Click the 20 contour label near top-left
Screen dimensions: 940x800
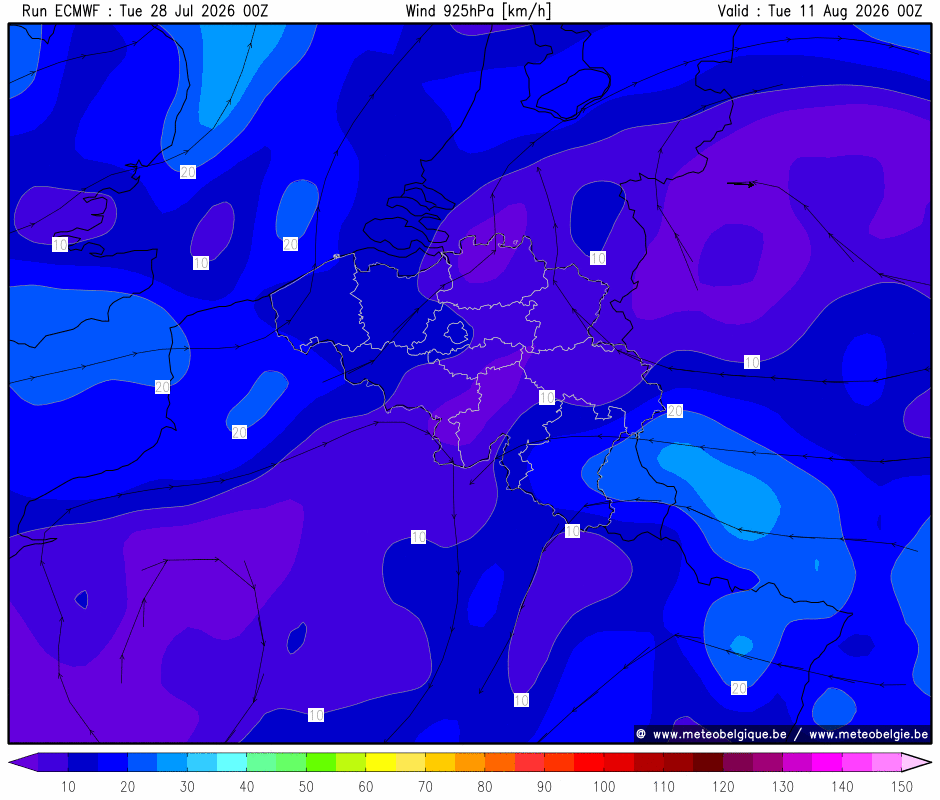[188, 172]
